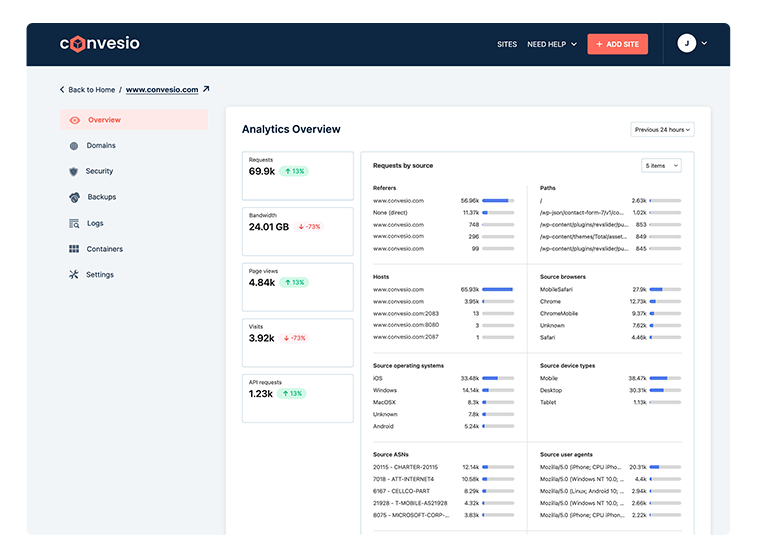Click the Page views 4.84k card
This screenshot has height=554, width=758.
click(x=298, y=287)
